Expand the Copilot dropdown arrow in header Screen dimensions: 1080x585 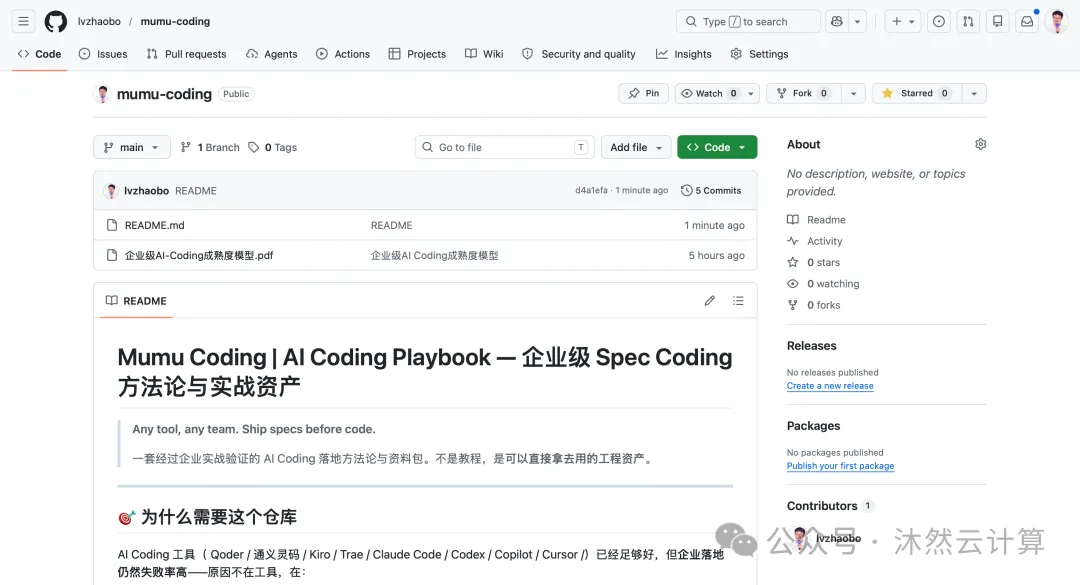click(x=858, y=21)
